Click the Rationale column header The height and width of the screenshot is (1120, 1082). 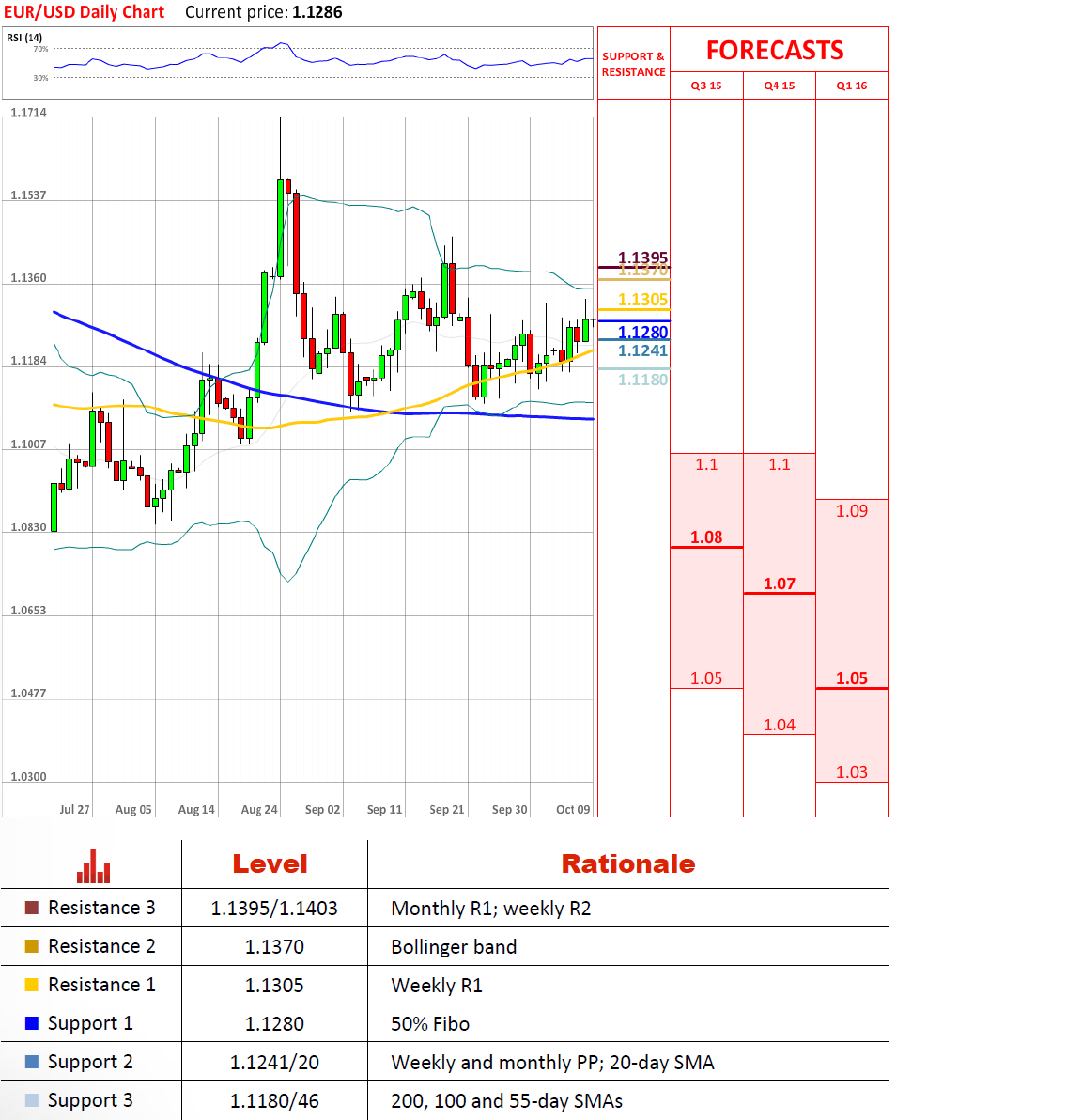[627, 864]
